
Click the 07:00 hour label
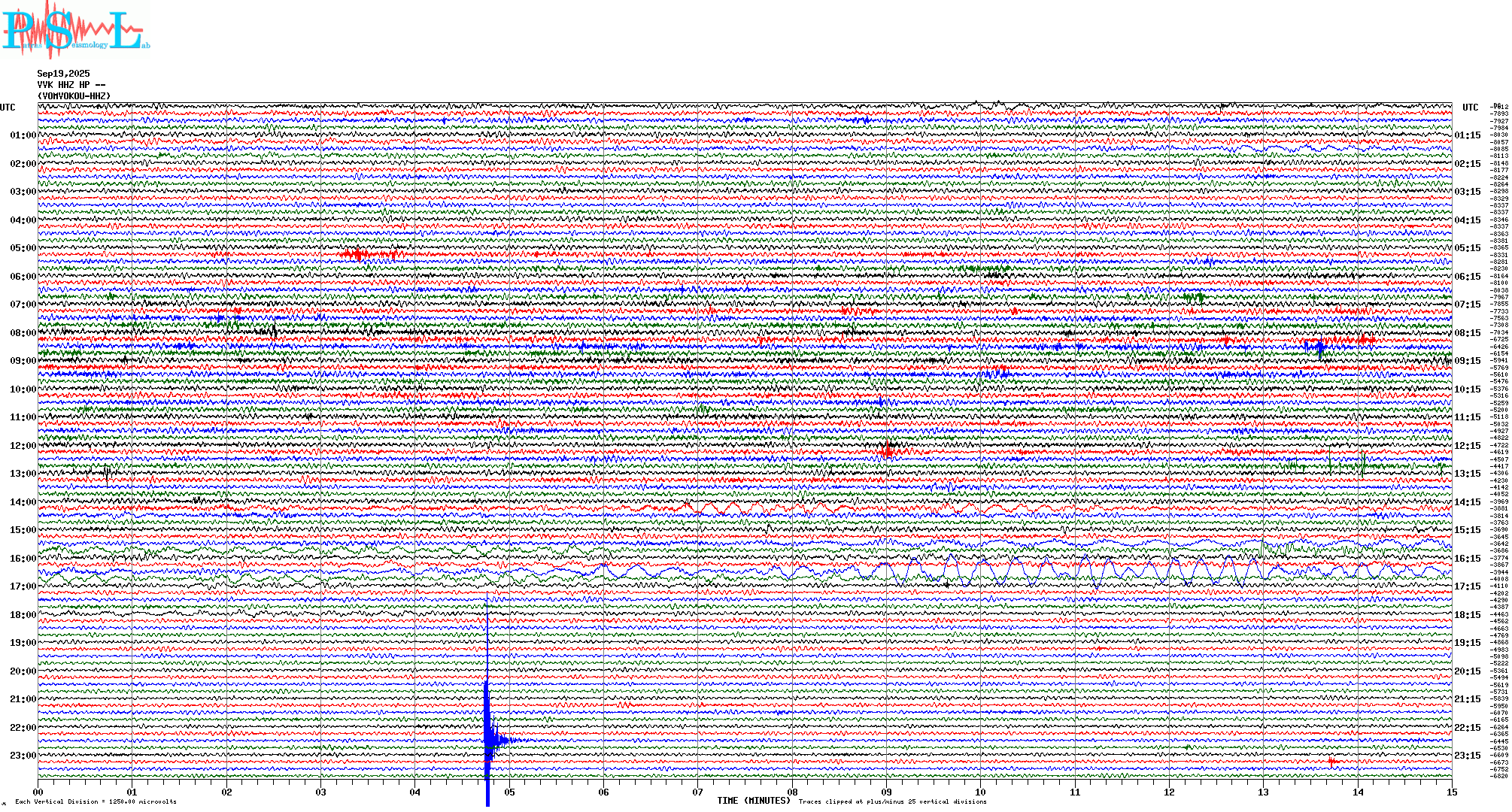pyautogui.click(x=23, y=304)
